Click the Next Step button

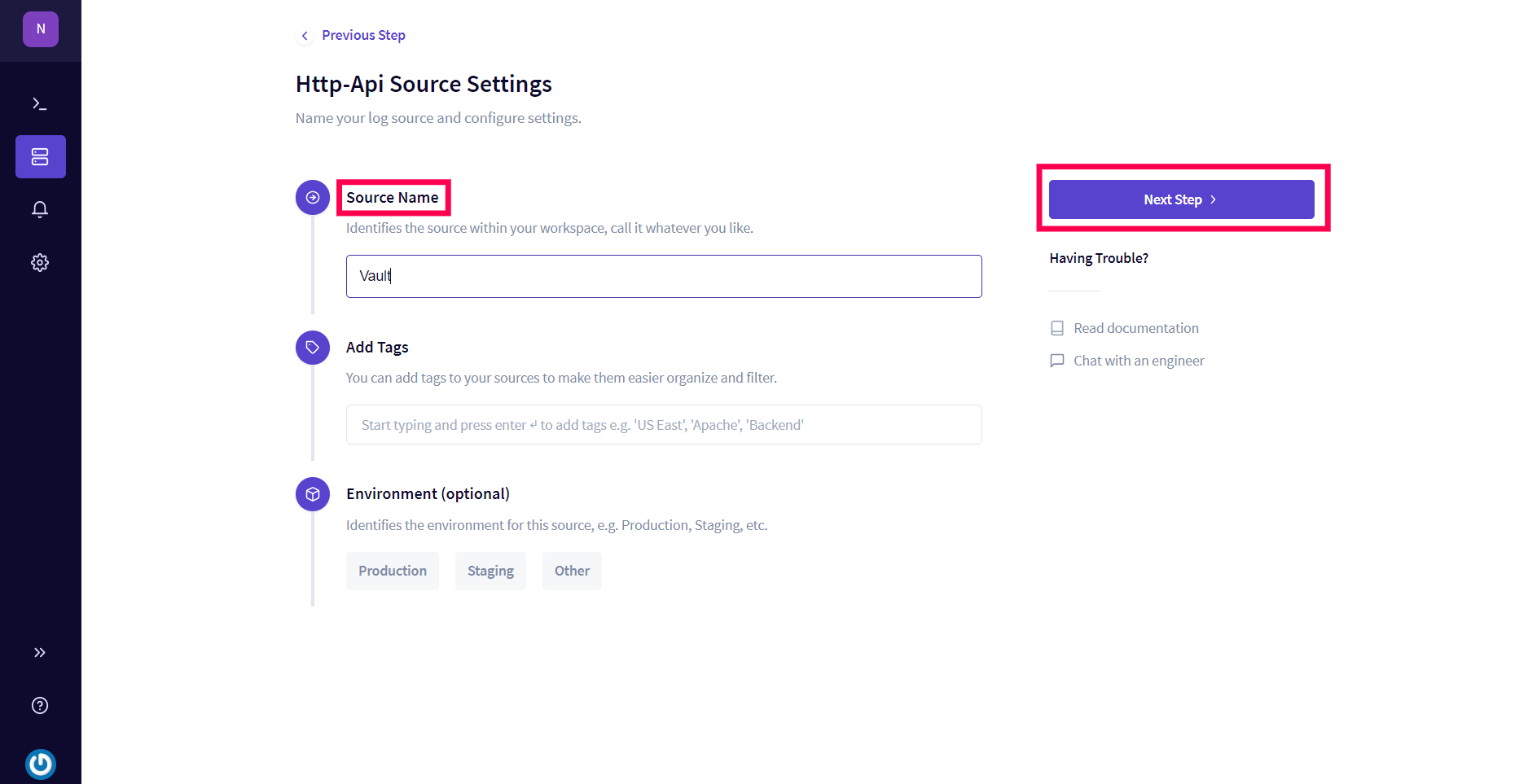(x=1181, y=199)
